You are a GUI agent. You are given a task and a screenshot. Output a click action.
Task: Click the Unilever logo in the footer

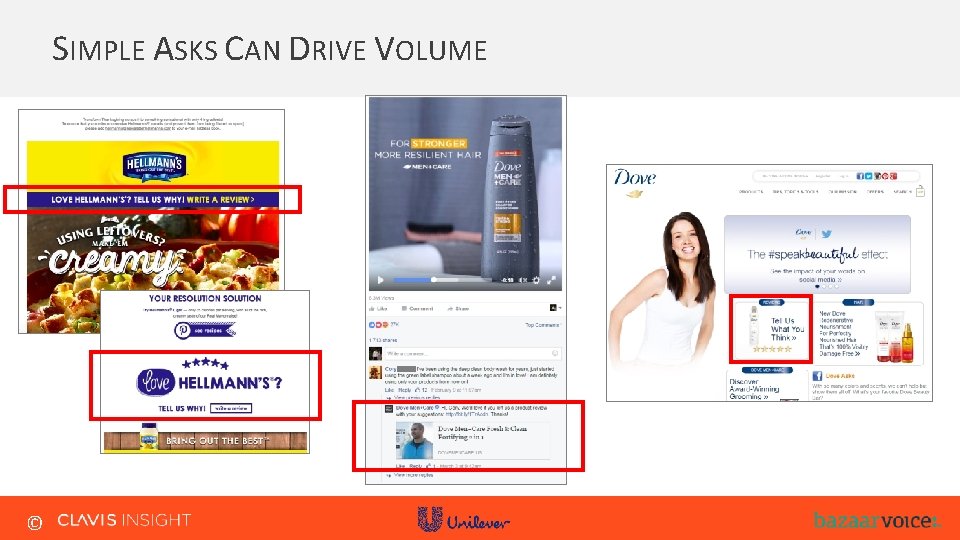(x=463, y=519)
